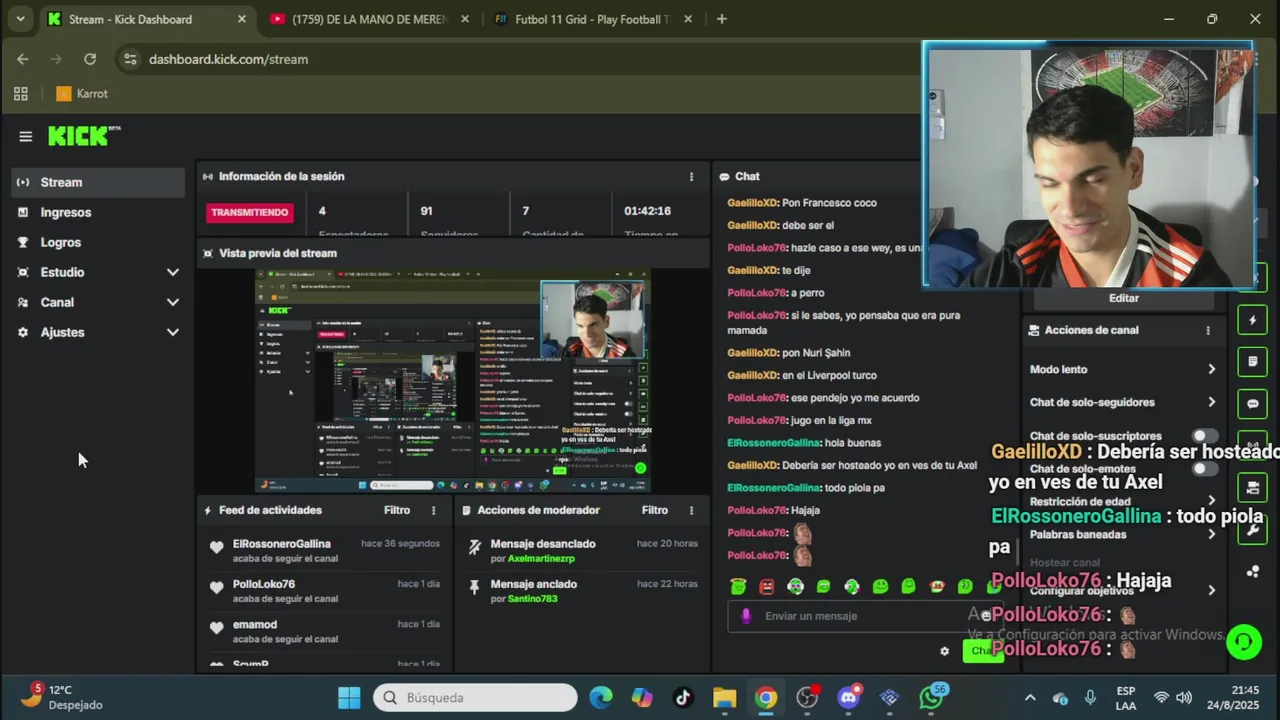Open the kebab menu of Acciones de canal

[x=1208, y=330]
